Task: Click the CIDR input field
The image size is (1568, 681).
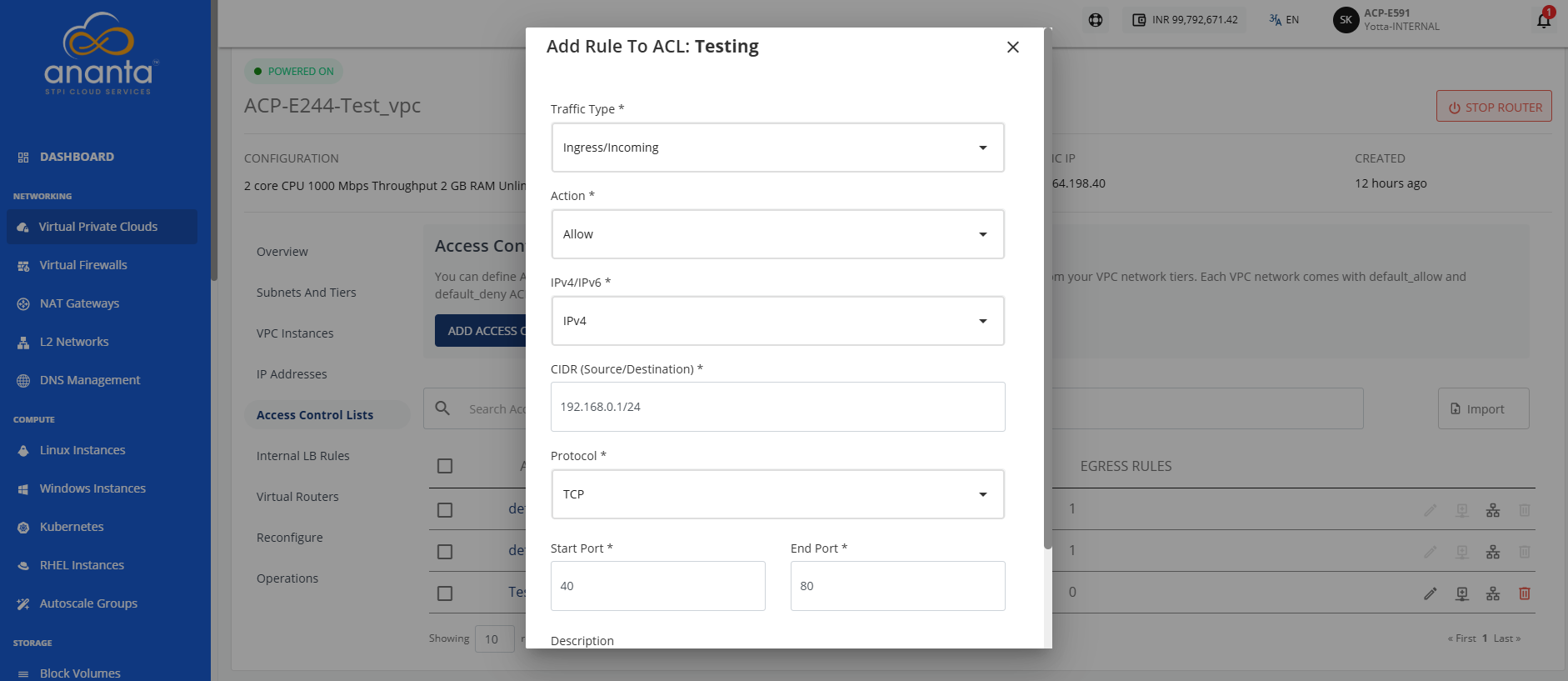Action: point(777,407)
